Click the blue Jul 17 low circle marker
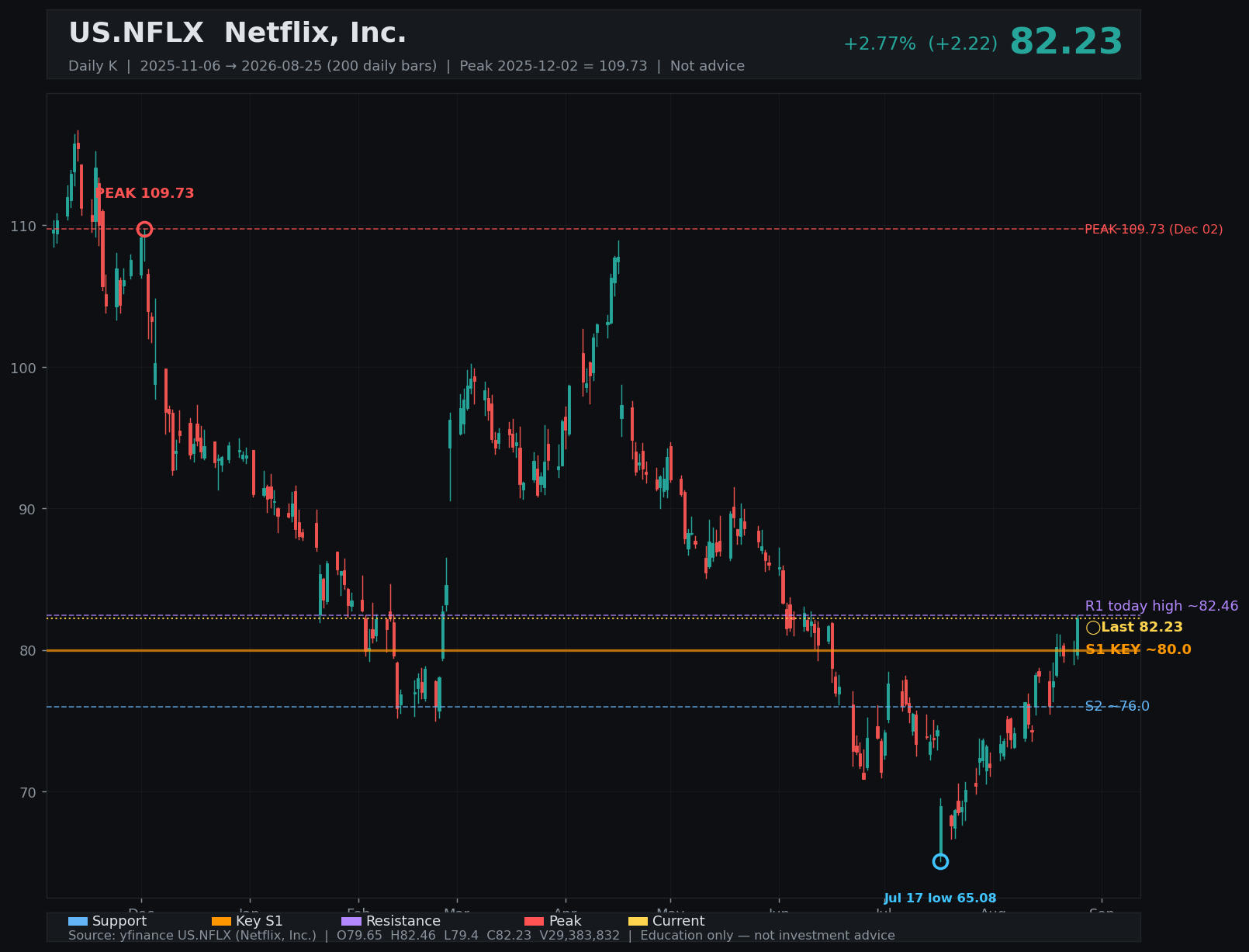Viewport: 1249px width, 952px height. (940, 861)
